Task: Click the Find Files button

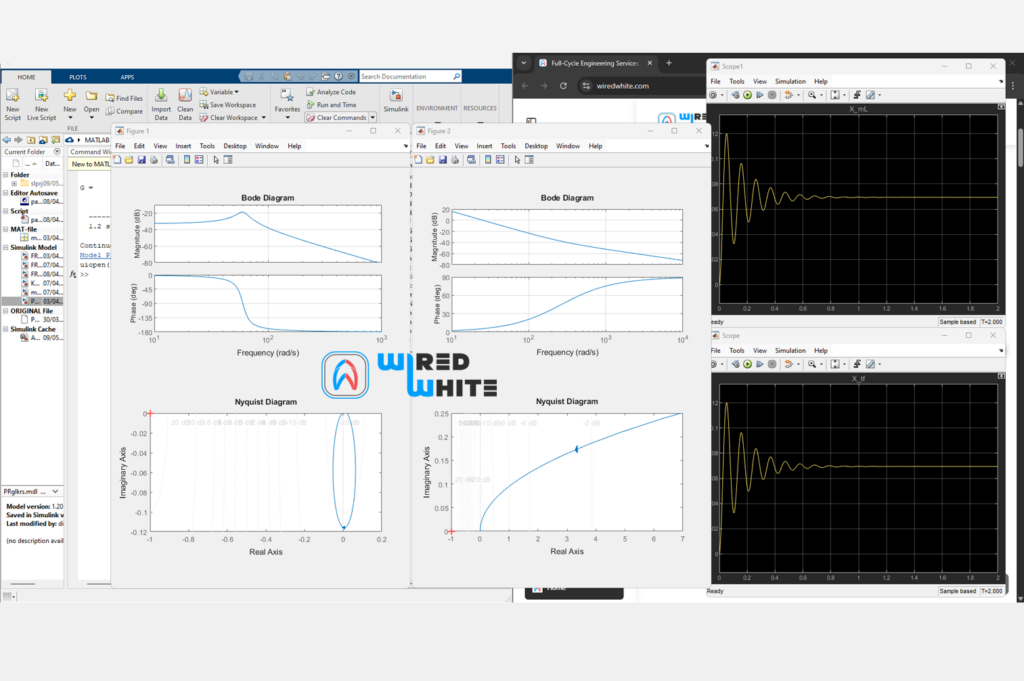Action: (124, 98)
